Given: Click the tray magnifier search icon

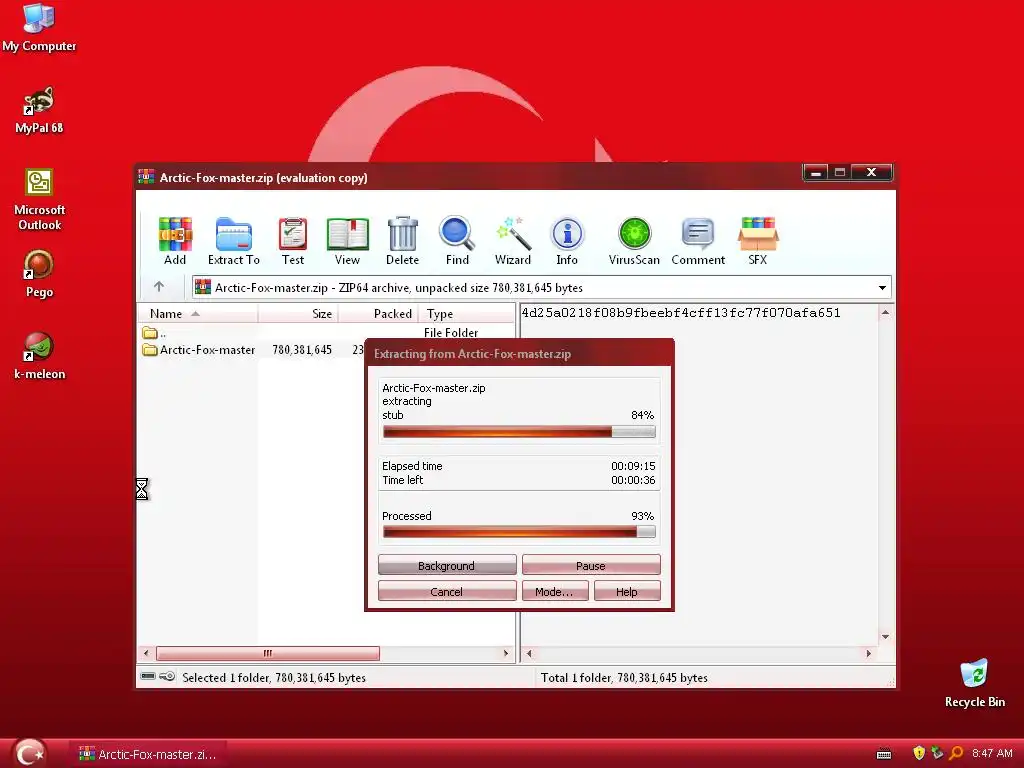Looking at the screenshot, I should (956, 753).
